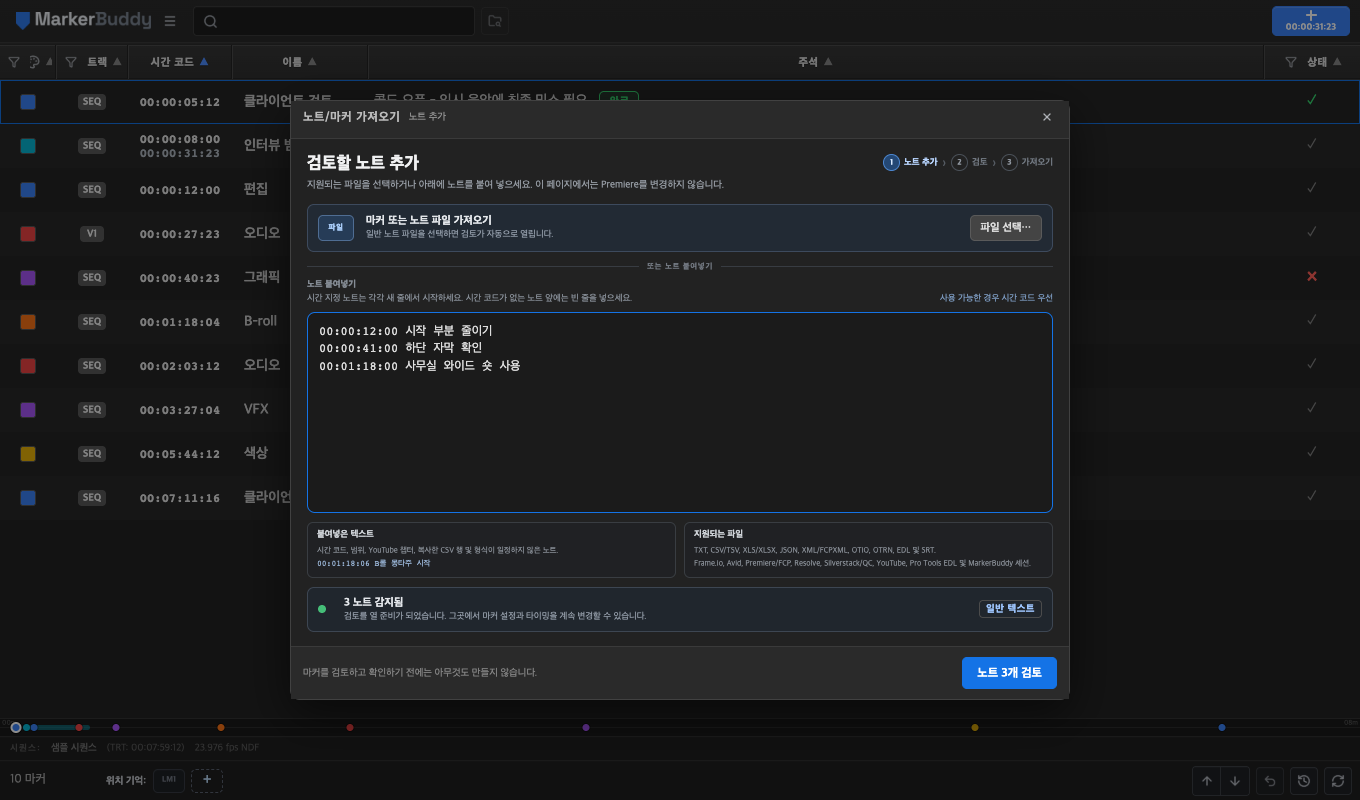Click the 일반 텍스트 format badge
Screen dimensions: 1360x800
[x=1010, y=609]
